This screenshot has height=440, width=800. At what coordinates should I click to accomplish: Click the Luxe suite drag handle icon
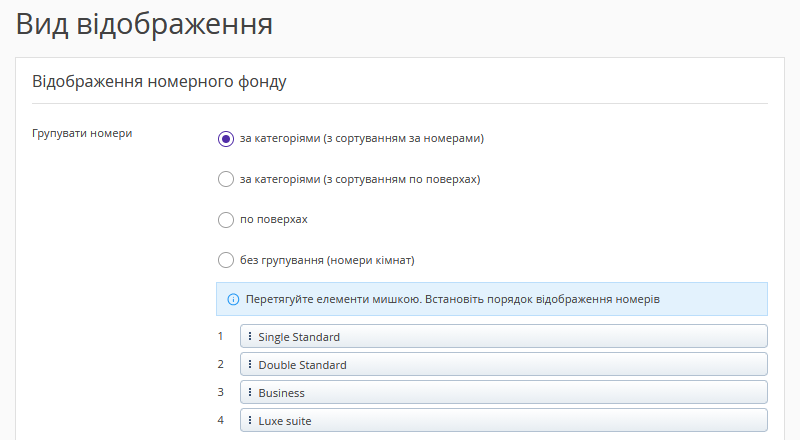[250, 420]
